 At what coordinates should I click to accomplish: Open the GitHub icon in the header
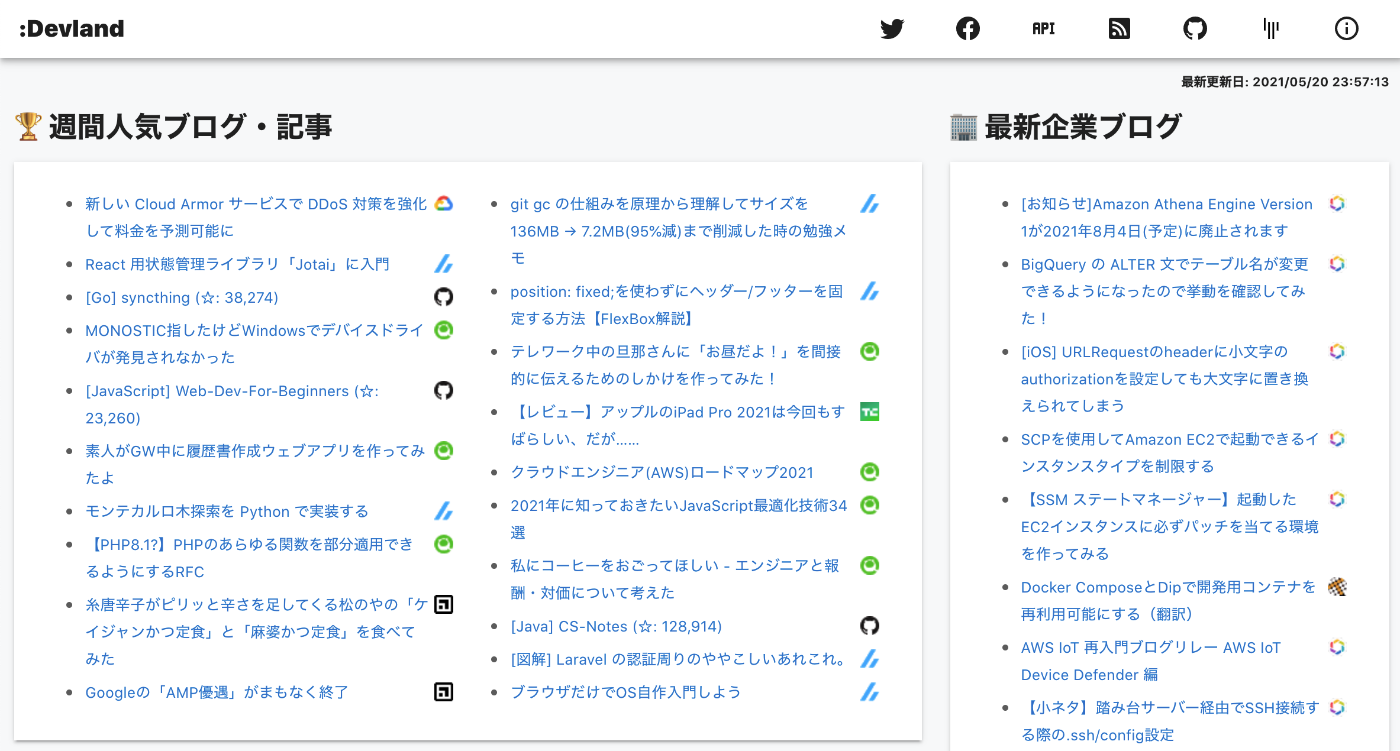(1195, 29)
